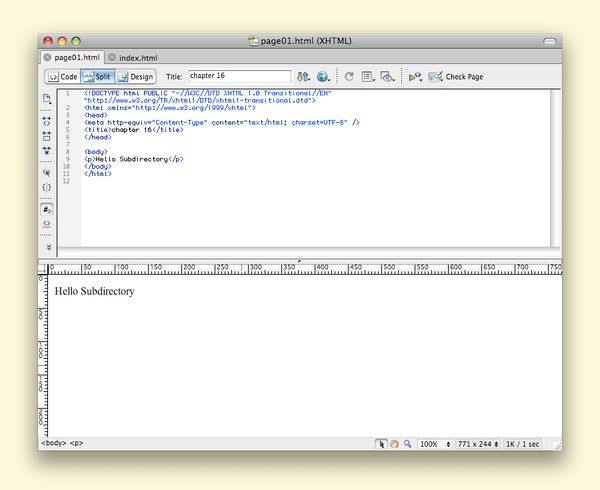The height and width of the screenshot is (490, 600).
Task: Open the File Management icon menu
Action: [303, 76]
